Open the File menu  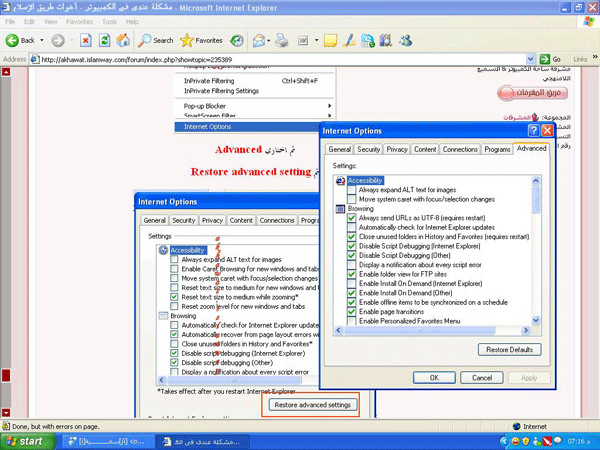10,22
